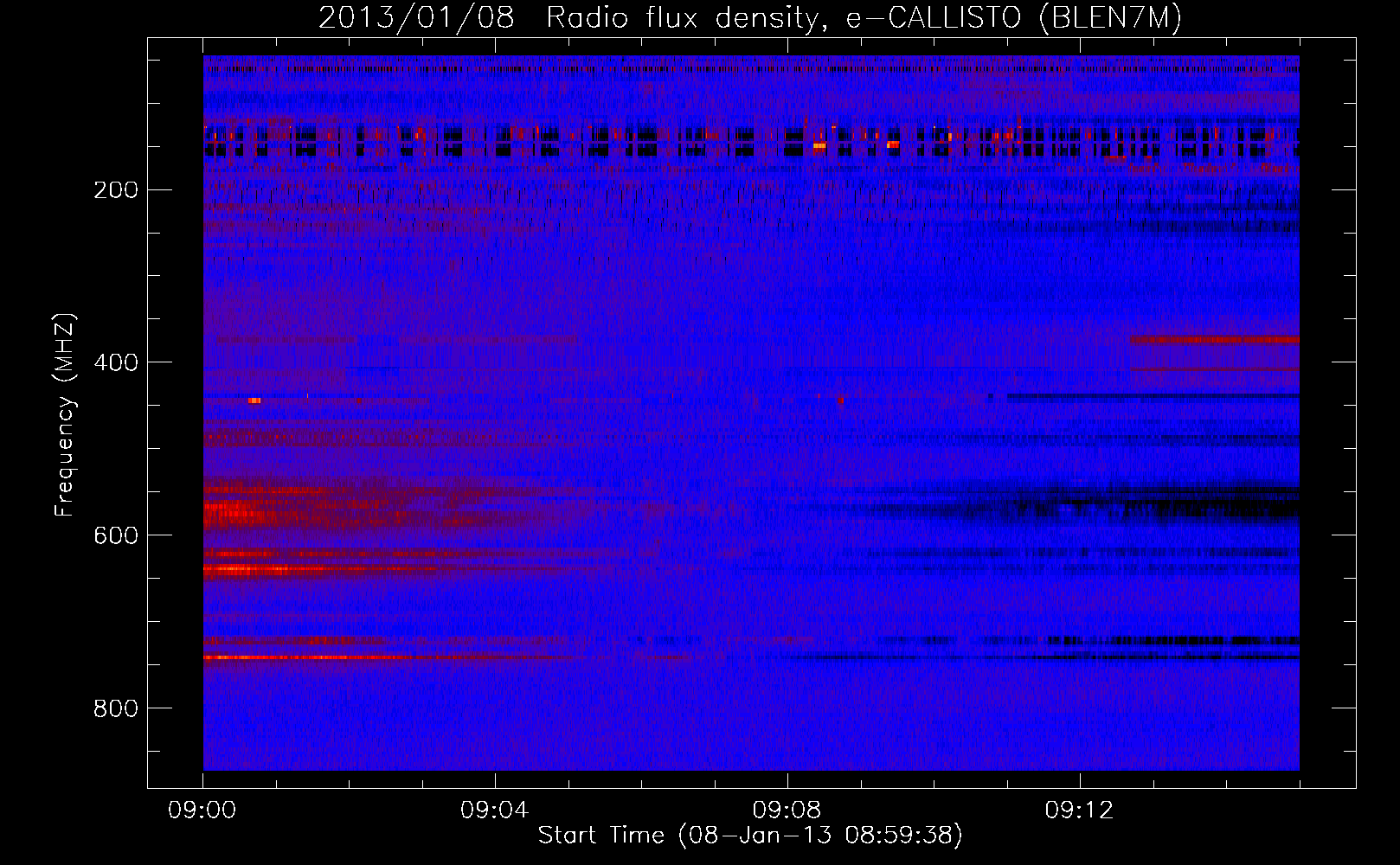The height and width of the screenshot is (865, 1400).
Task: Click the 09:08 time tick label
Action: tap(787, 811)
